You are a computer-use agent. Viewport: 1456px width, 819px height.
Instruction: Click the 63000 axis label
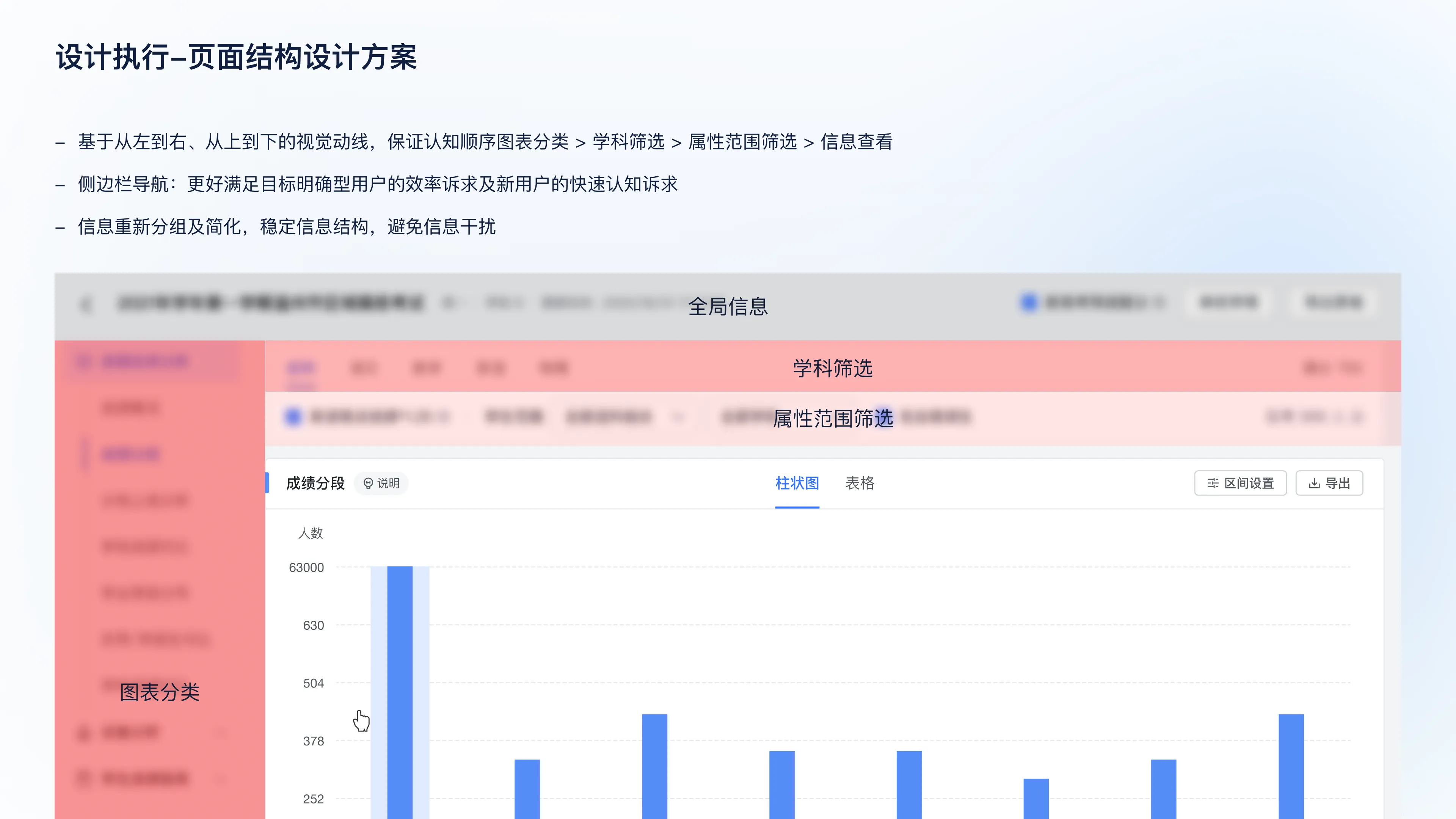(306, 568)
